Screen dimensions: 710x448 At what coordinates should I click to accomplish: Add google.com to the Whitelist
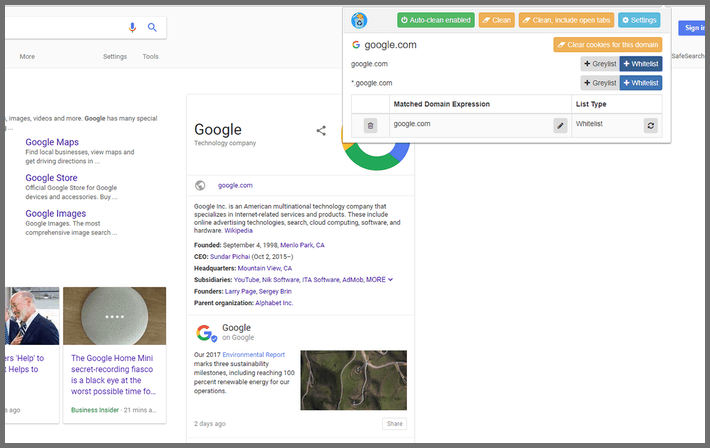pyautogui.click(x=641, y=64)
